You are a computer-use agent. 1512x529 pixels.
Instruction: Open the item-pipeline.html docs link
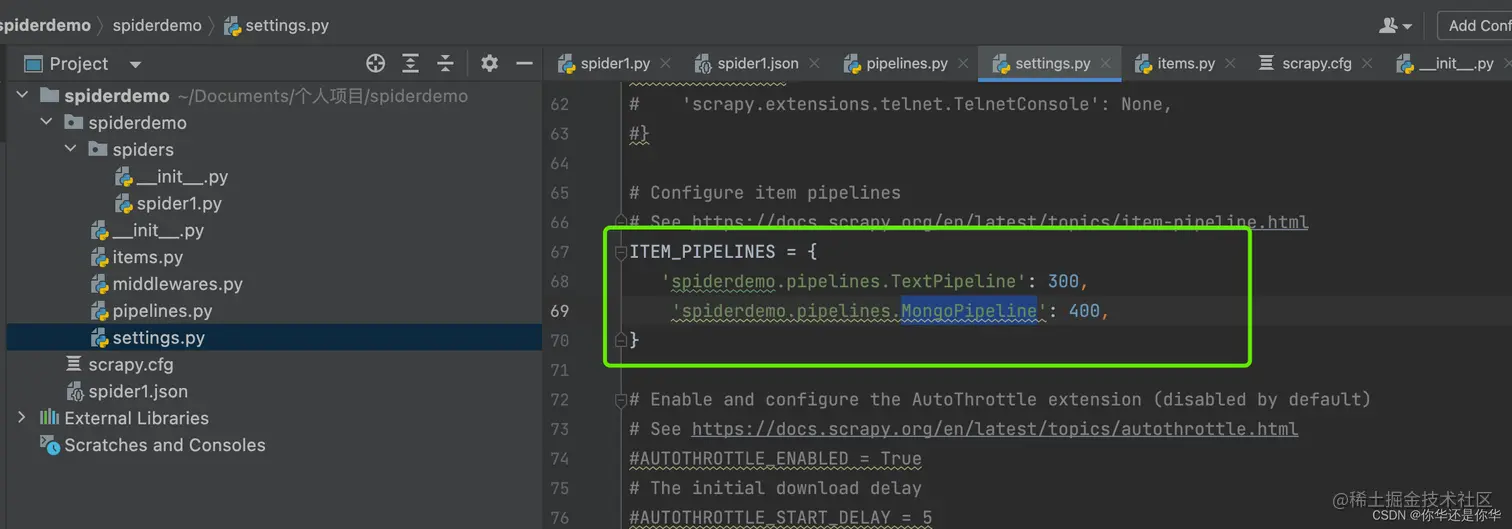pyautogui.click(x=1000, y=222)
